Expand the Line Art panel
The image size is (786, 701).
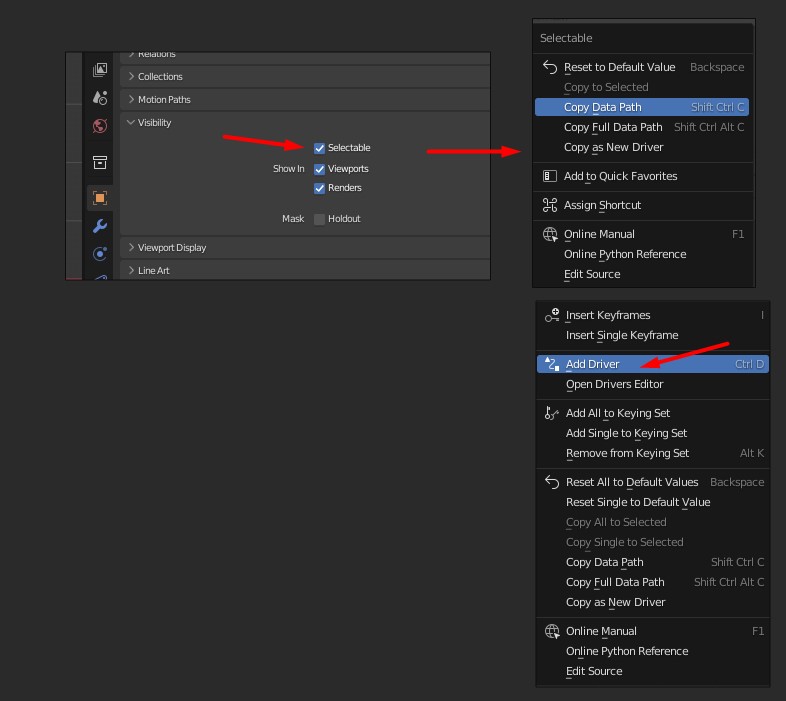point(305,270)
